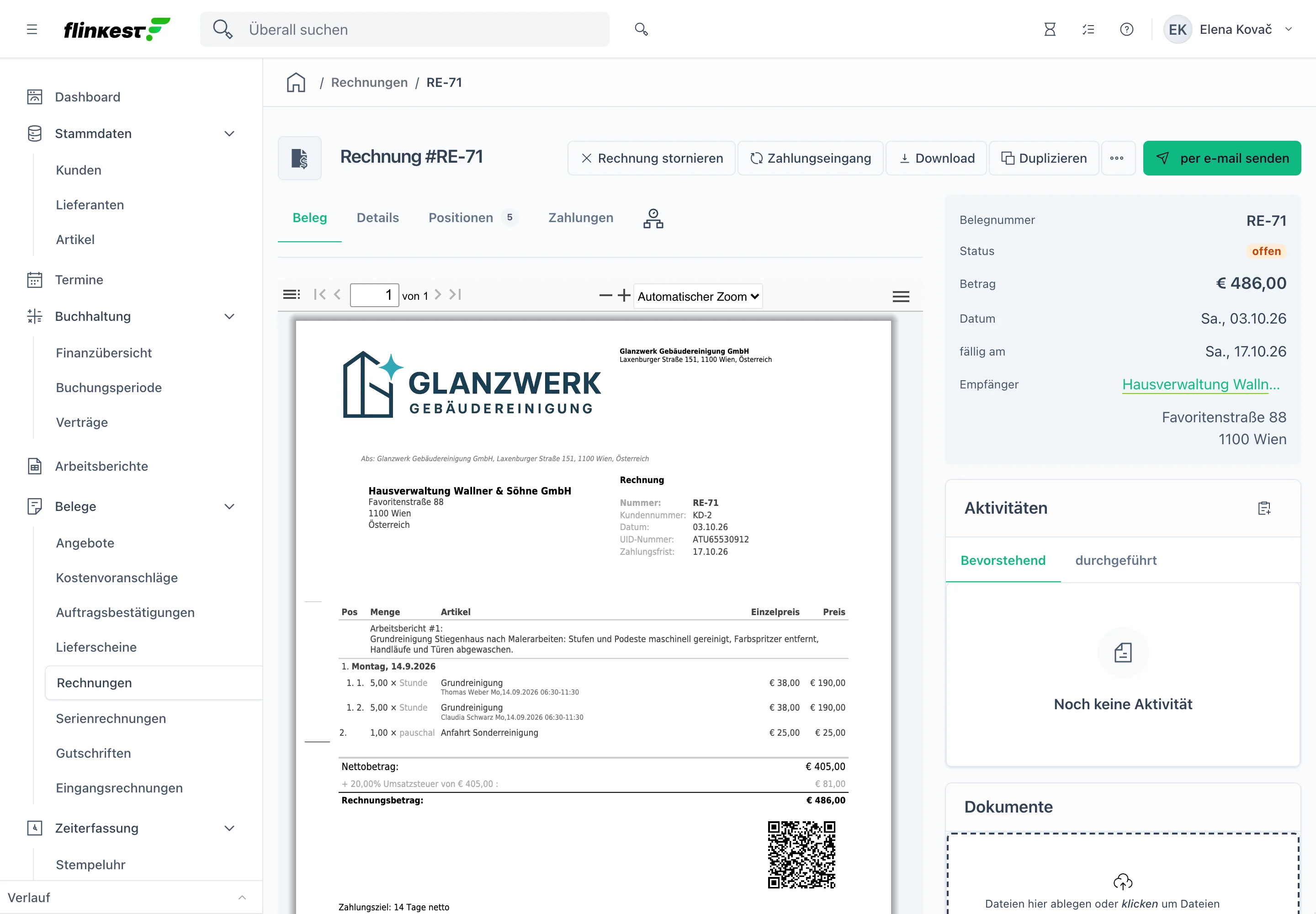Collapse the Belege section
The width and height of the screenshot is (1316, 914).
(x=230, y=507)
